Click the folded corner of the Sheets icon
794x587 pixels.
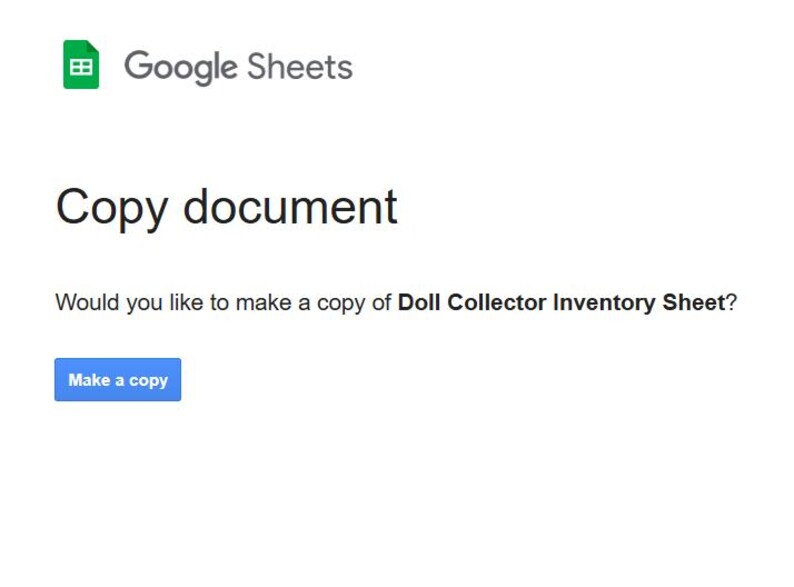tap(93, 47)
